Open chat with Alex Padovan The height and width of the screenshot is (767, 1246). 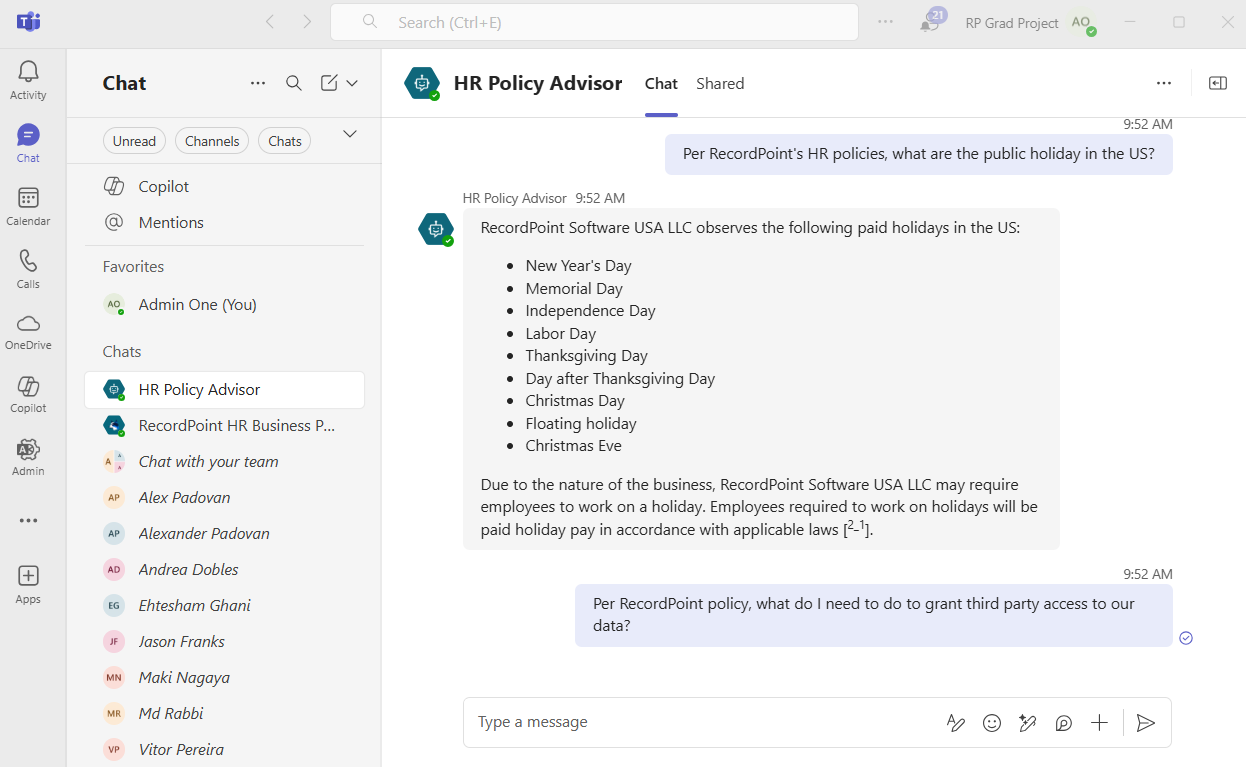coord(225,498)
